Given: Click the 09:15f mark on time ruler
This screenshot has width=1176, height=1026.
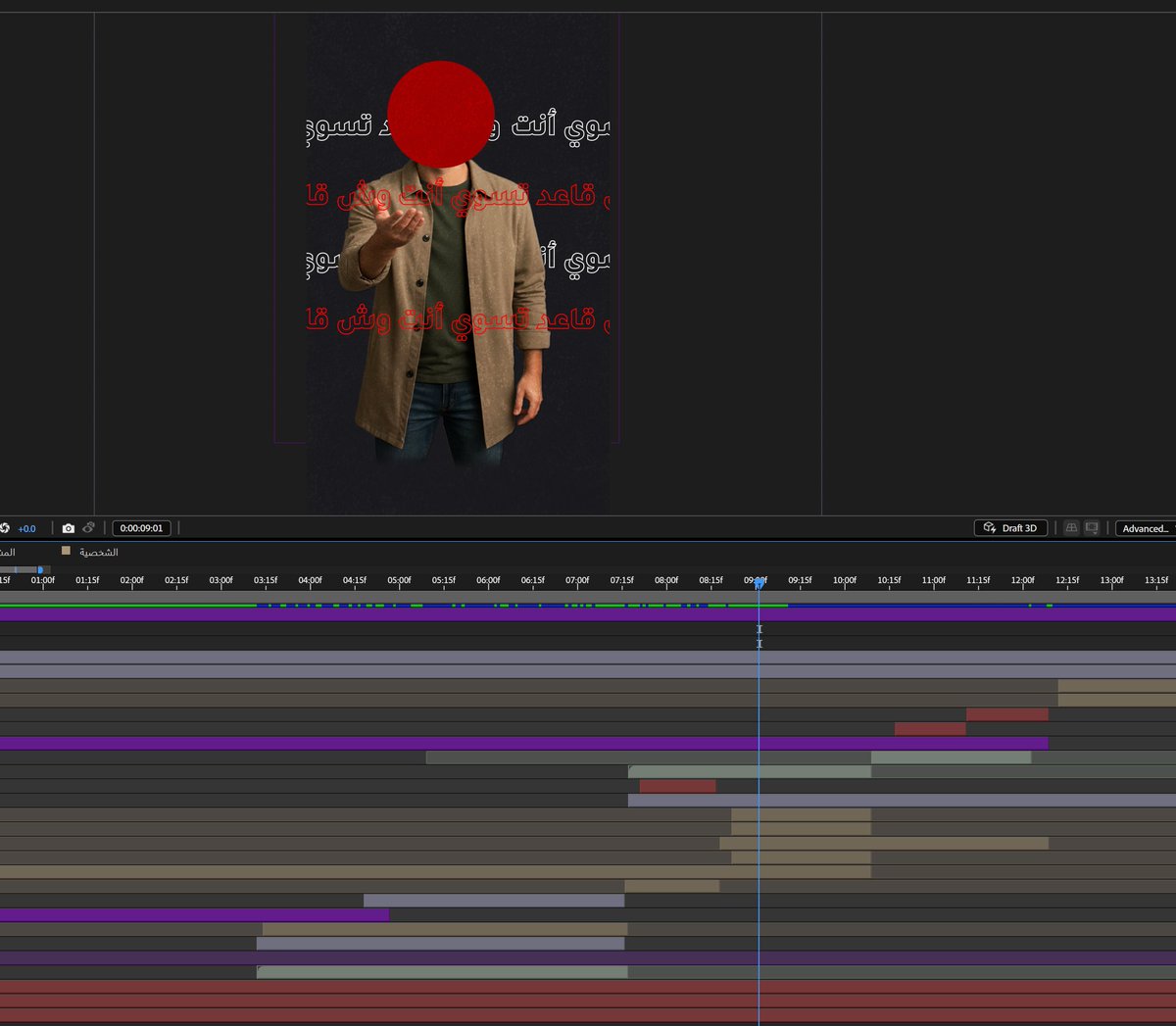Looking at the screenshot, I should (x=801, y=580).
